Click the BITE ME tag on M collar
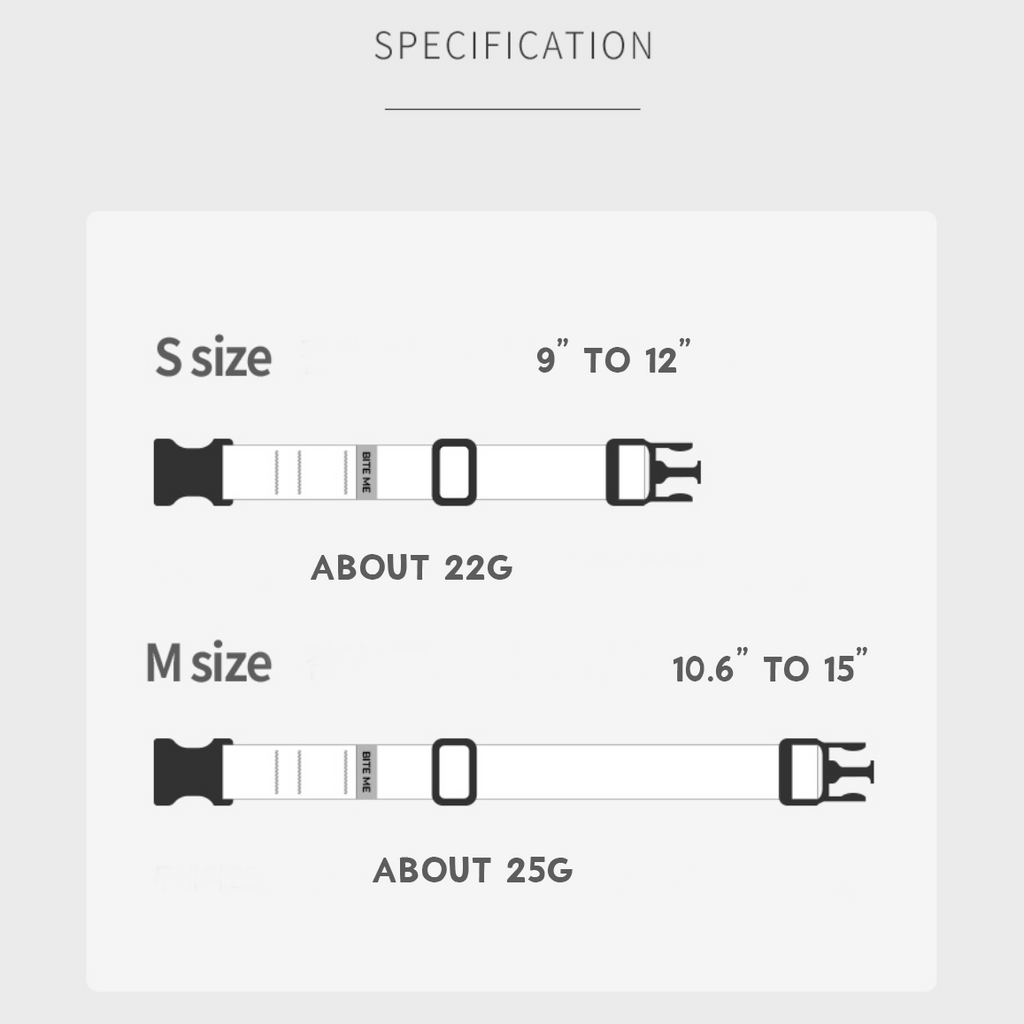The width and height of the screenshot is (1024, 1024). 365,772
